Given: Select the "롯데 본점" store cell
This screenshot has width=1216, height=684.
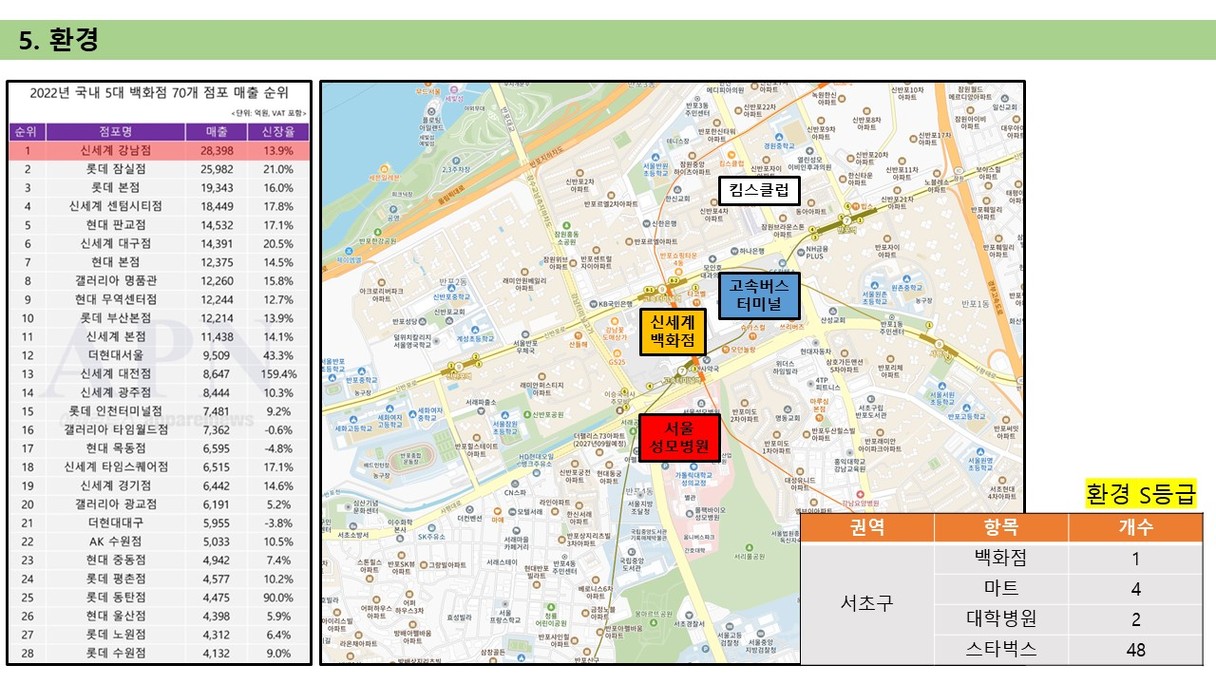Looking at the screenshot, I should tap(115, 188).
